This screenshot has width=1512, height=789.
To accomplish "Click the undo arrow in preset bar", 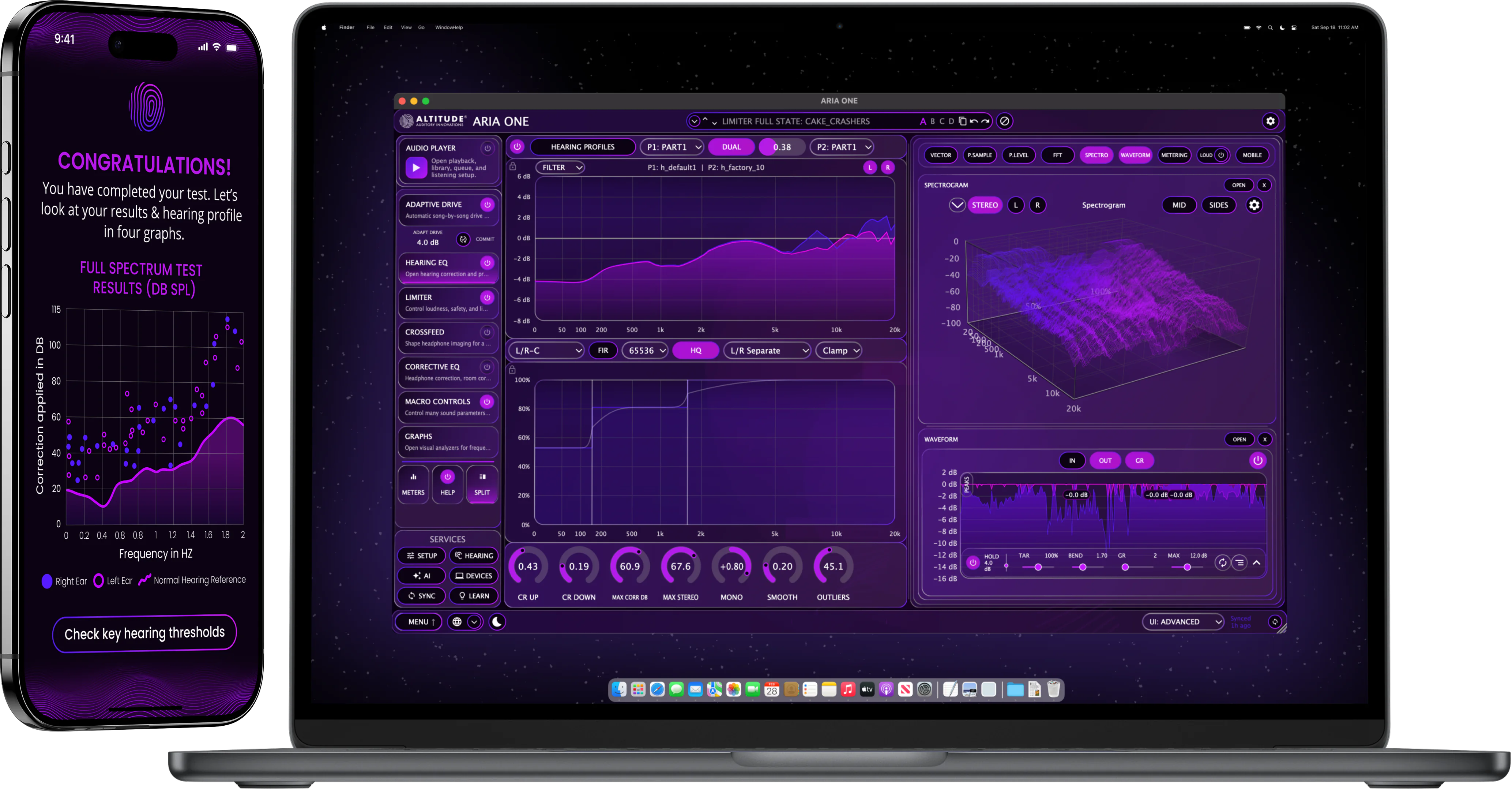I will 974,121.
